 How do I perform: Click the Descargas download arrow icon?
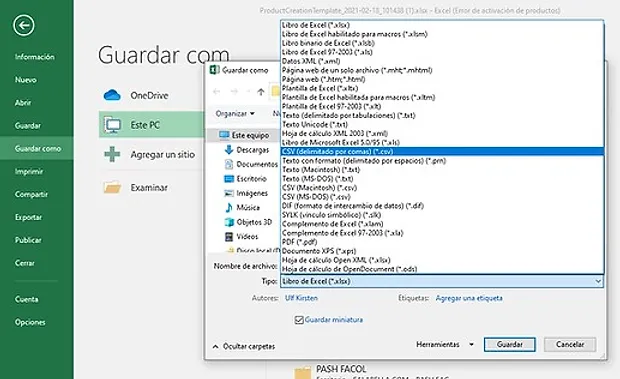point(229,150)
